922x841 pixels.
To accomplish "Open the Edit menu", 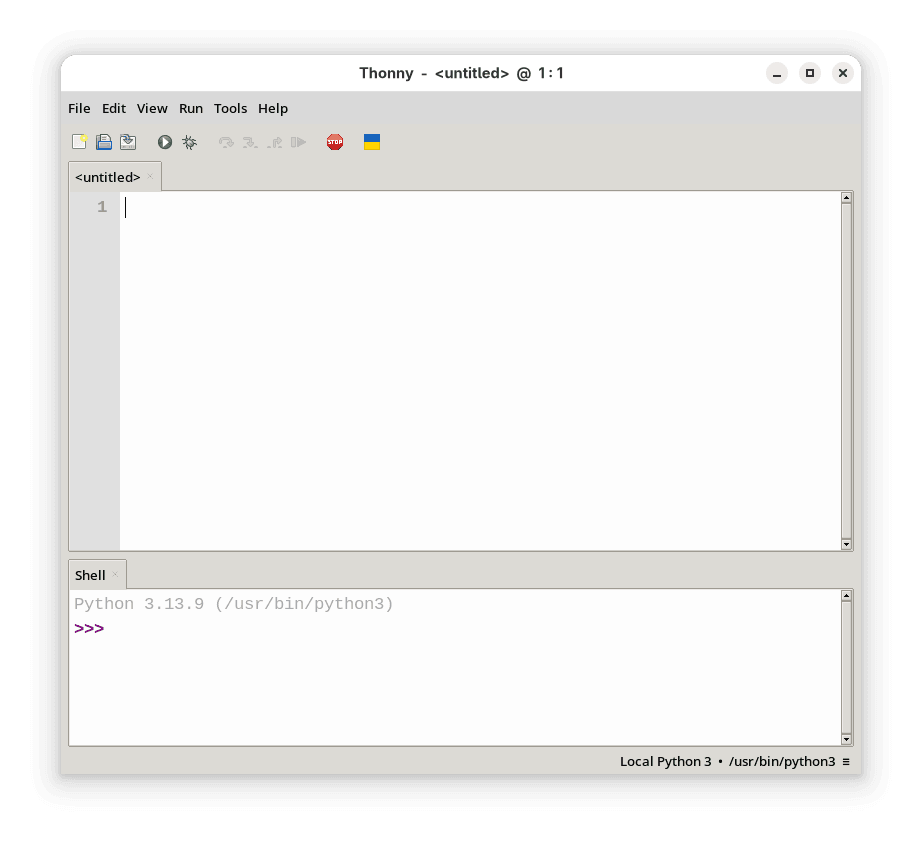I will [x=113, y=108].
